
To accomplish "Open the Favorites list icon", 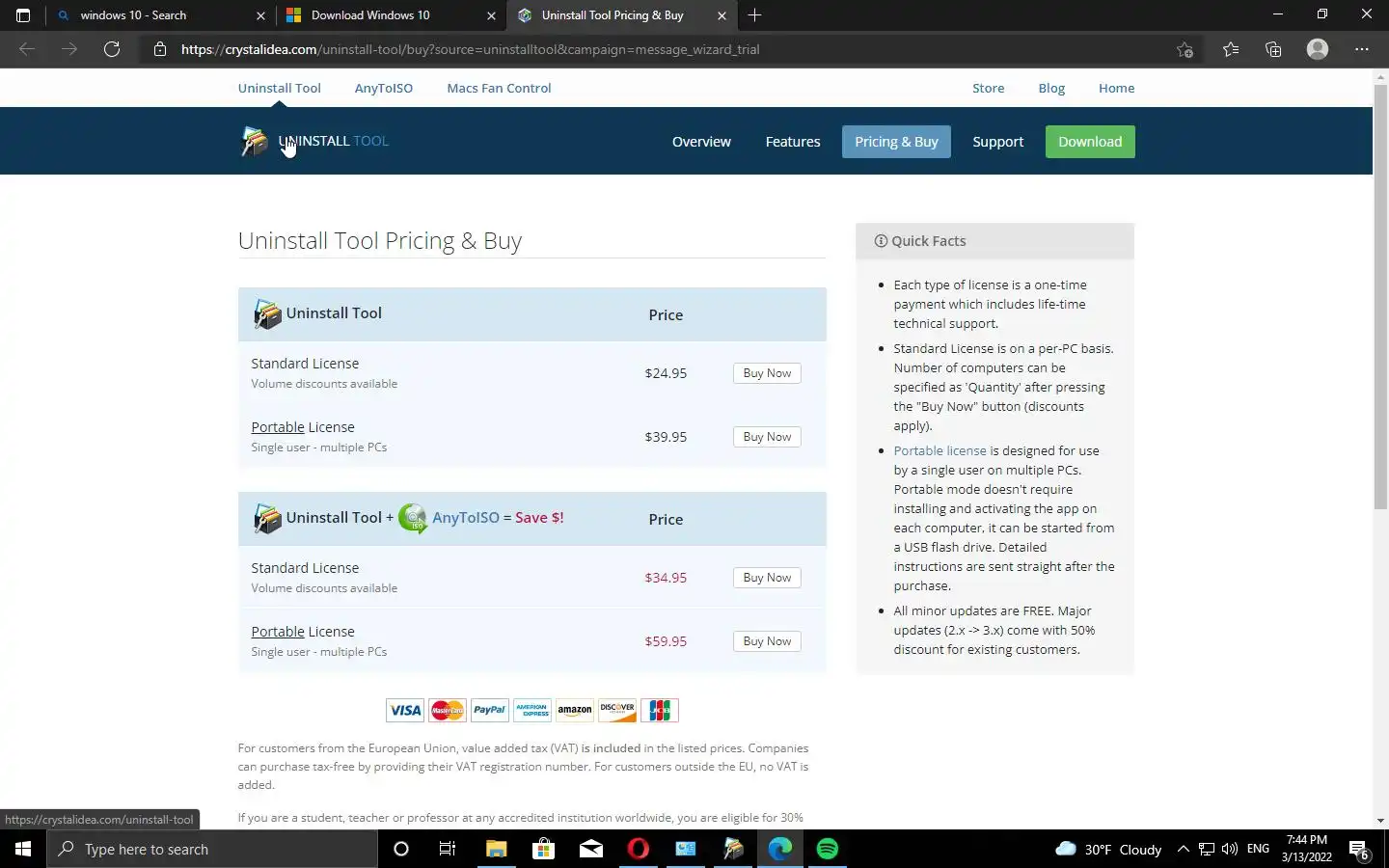I will (1231, 49).
